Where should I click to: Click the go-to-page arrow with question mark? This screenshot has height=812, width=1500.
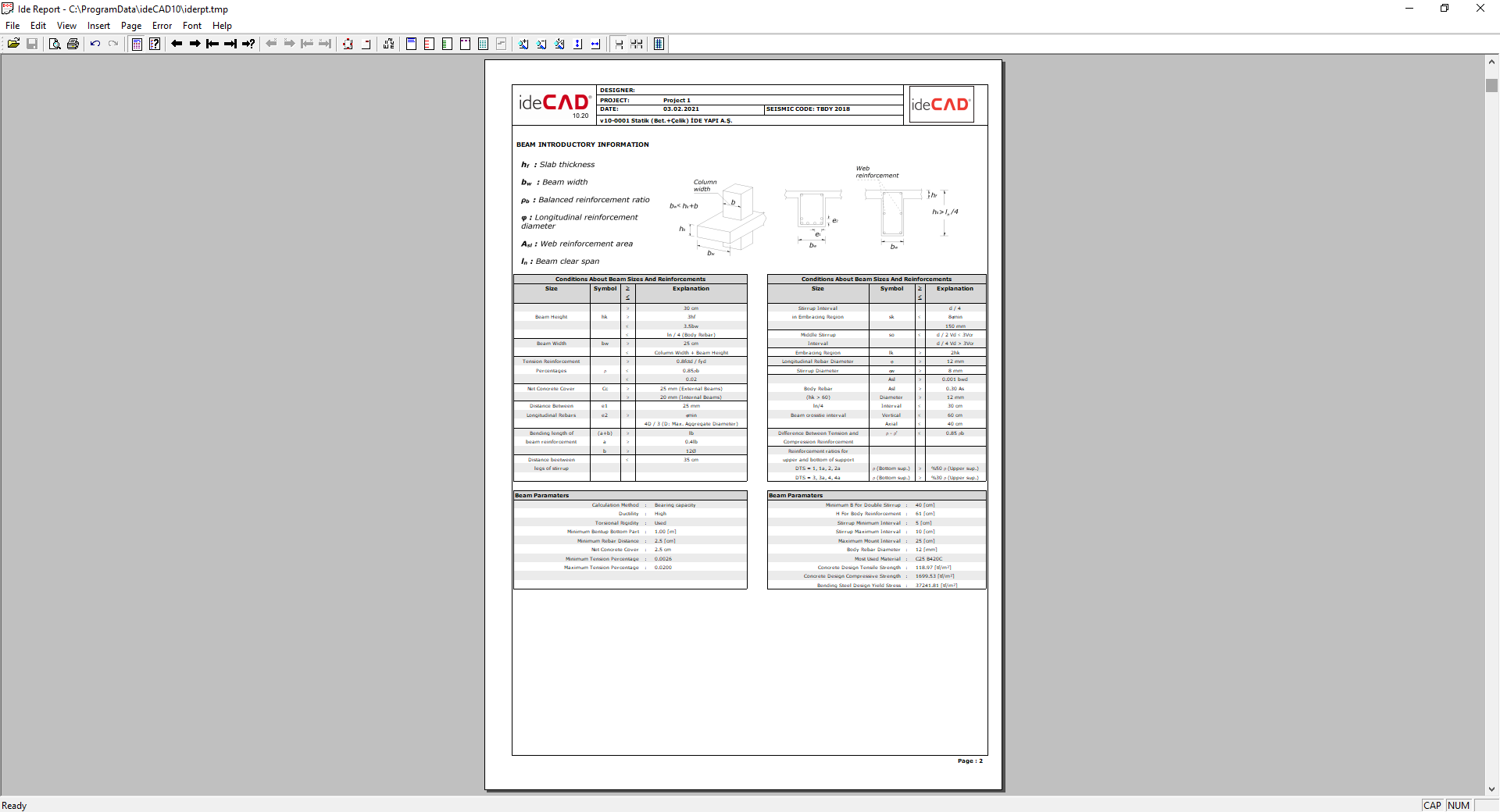(248, 44)
